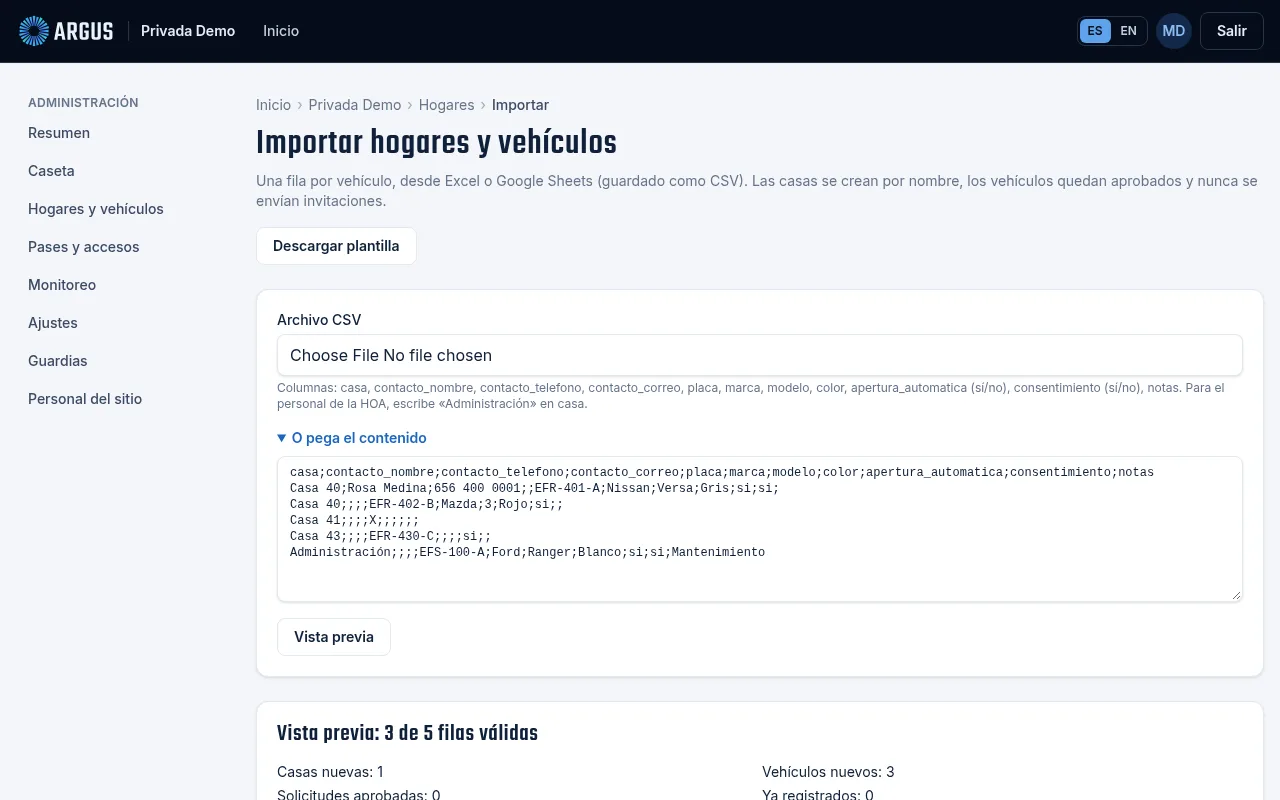
Task: Click the "Vehículos nuevos: 3" text
Action: [828, 772]
